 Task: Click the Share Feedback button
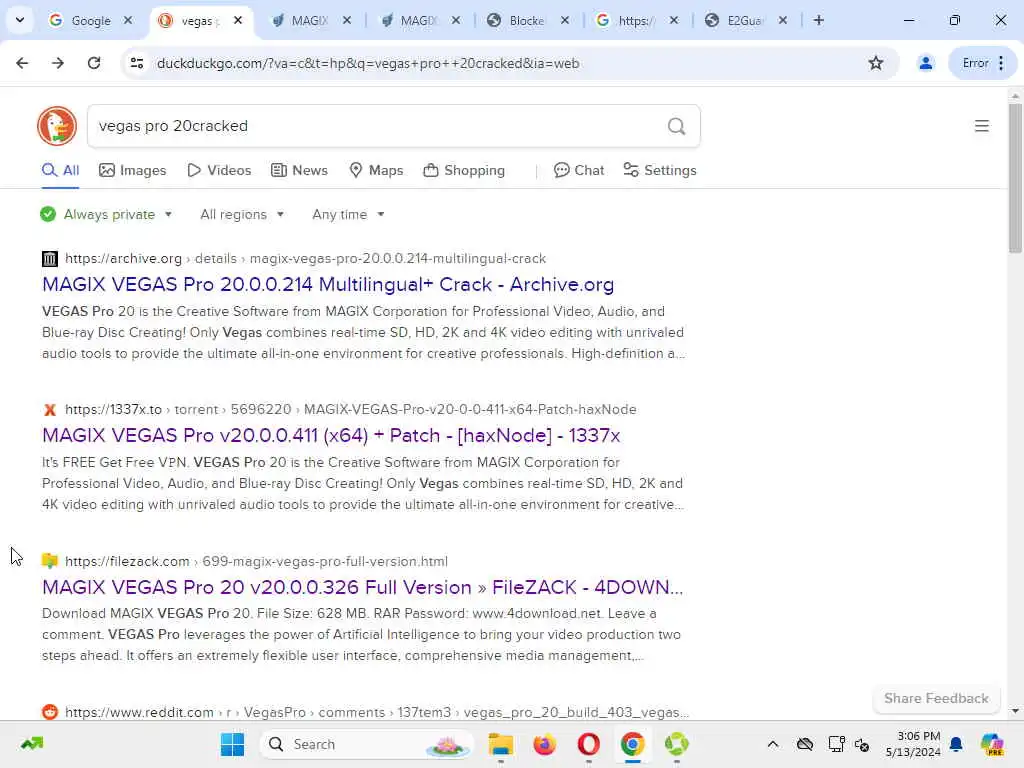tap(936, 698)
